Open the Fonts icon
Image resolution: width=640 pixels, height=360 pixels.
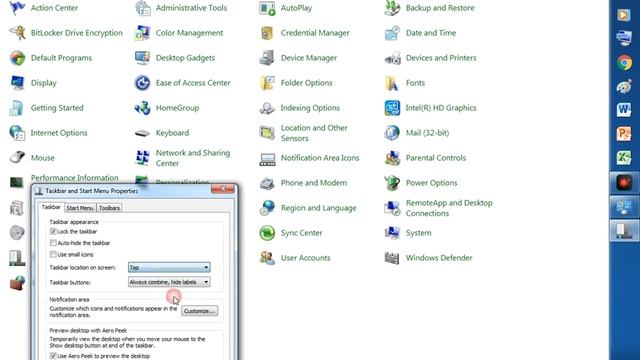pyautogui.click(x=392, y=83)
